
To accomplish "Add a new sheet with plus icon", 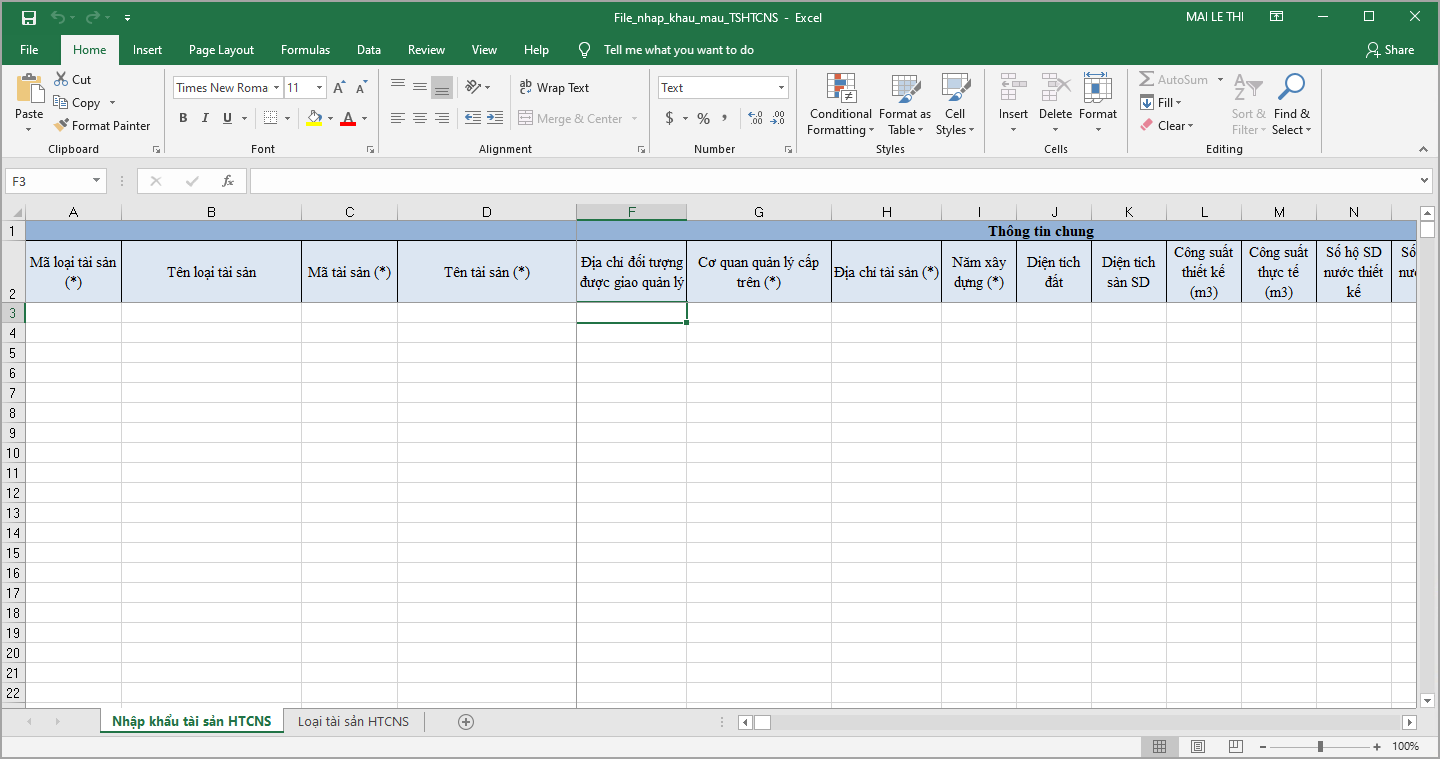I will click(465, 722).
